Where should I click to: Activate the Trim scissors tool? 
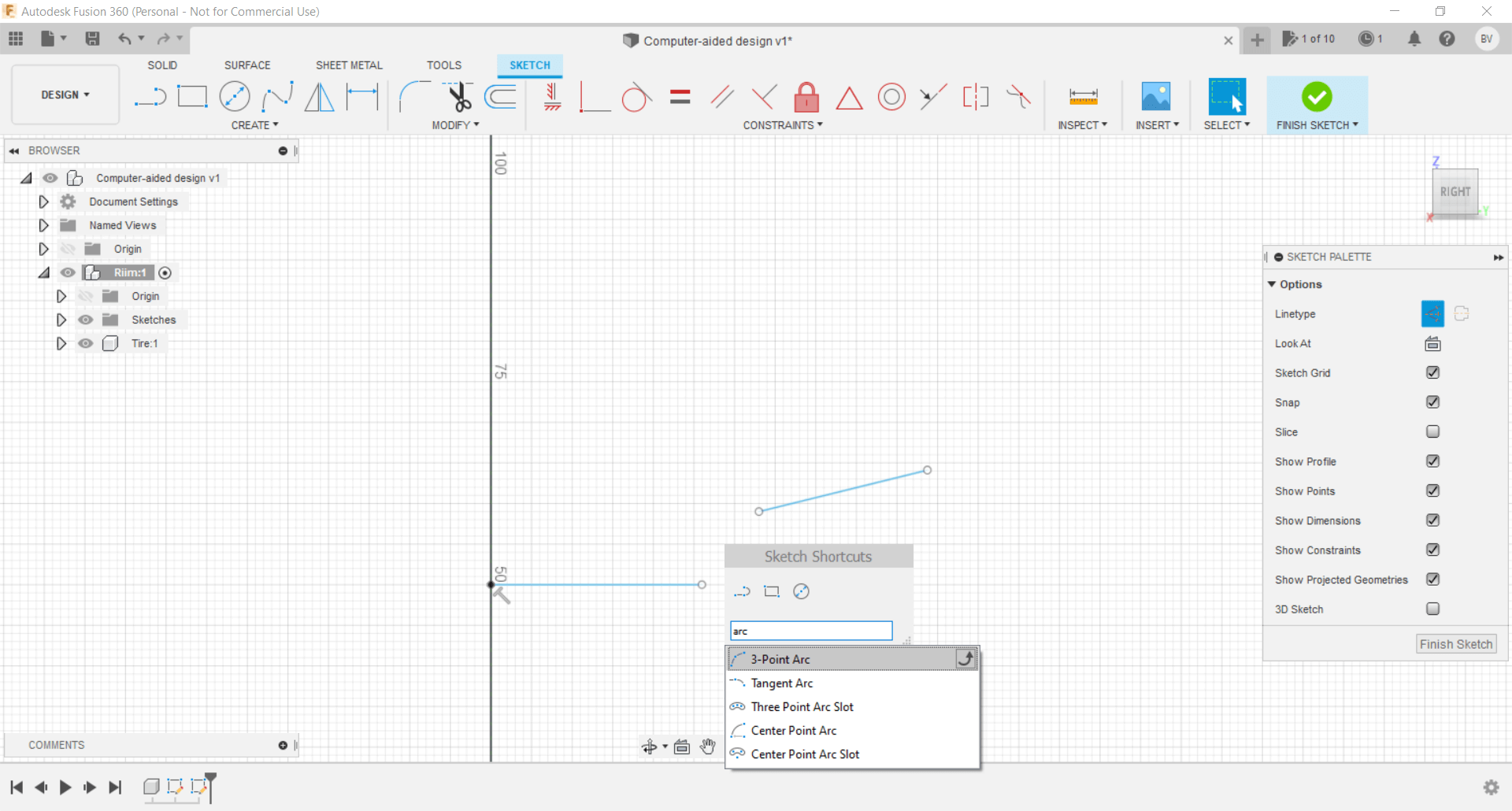click(458, 97)
